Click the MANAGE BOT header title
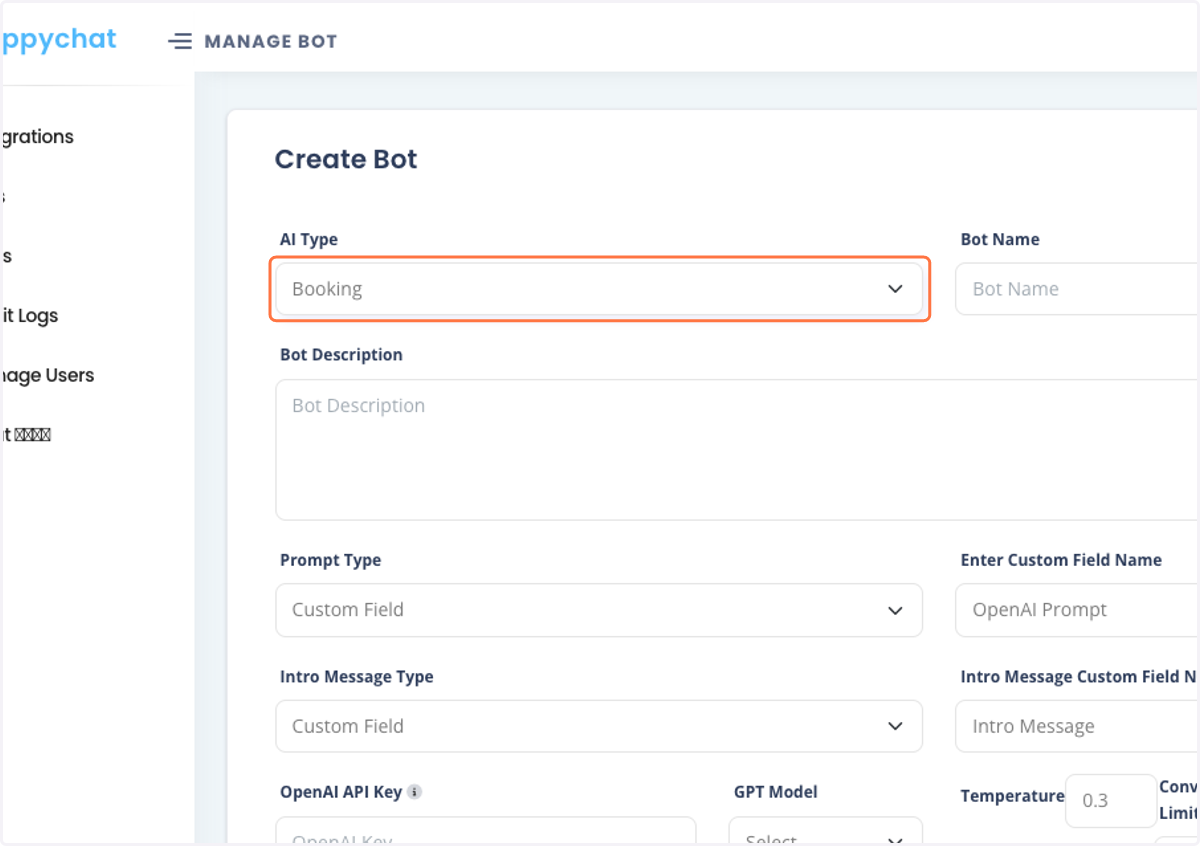 270,42
